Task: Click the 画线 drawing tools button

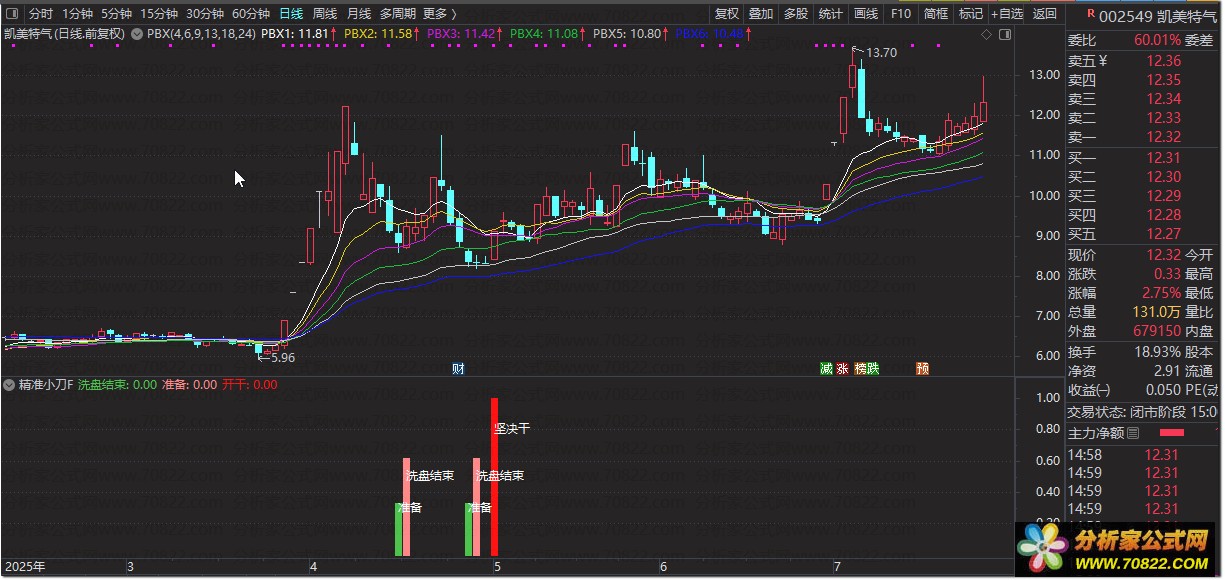Action: click(865, 14)
